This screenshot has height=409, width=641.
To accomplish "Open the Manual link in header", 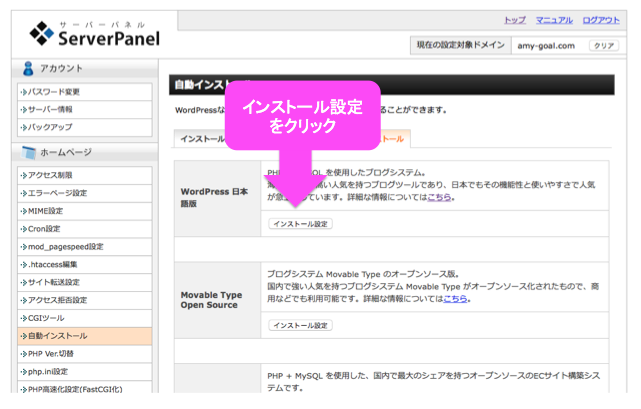I will [x=554, y=20].
